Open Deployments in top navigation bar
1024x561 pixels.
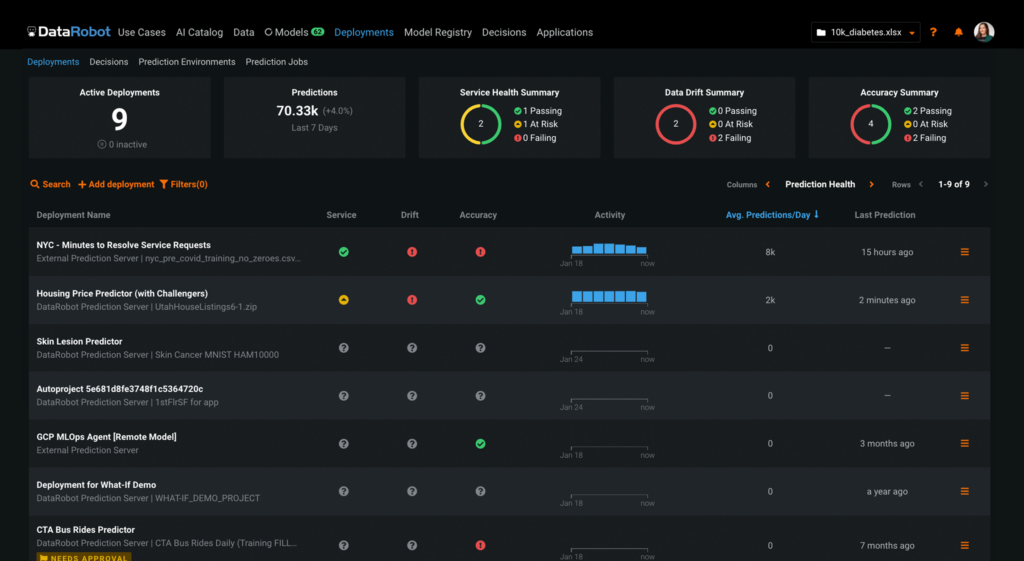364,32
